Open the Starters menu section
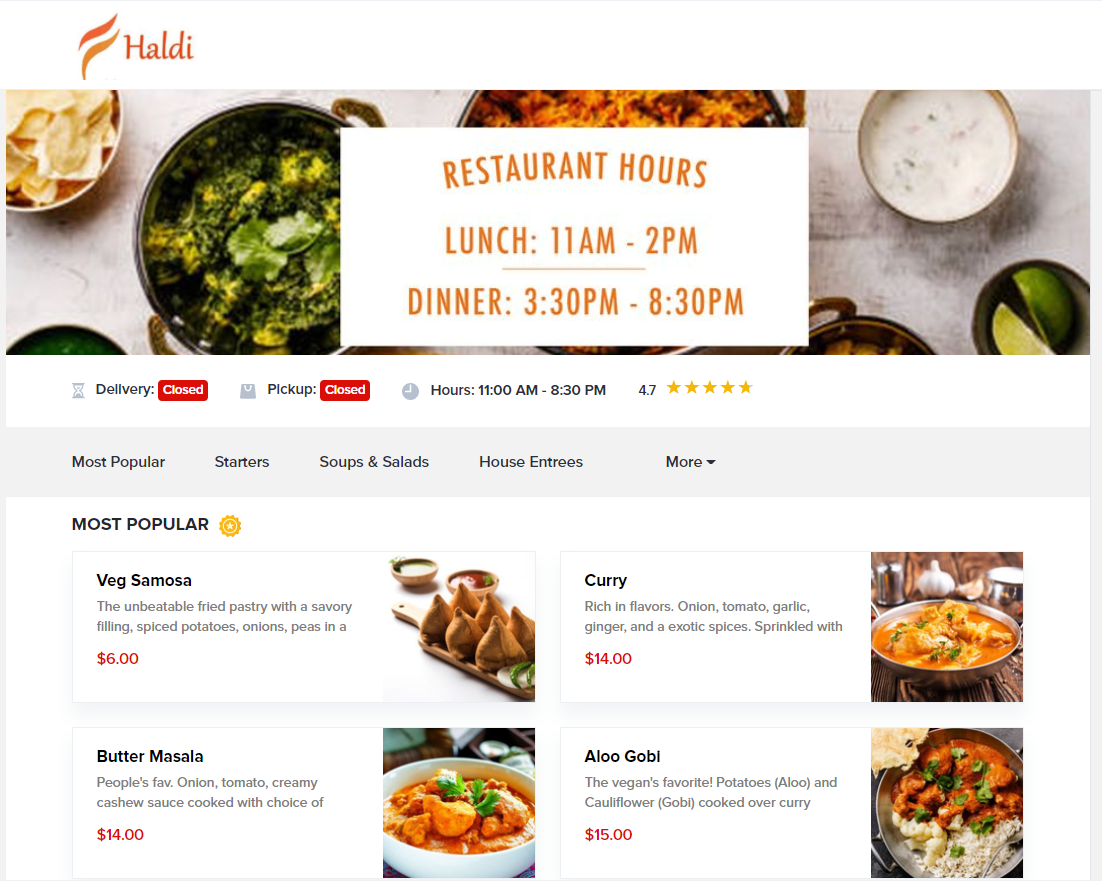The height and width of the screenshot is (881, 1102). point(242,462)
